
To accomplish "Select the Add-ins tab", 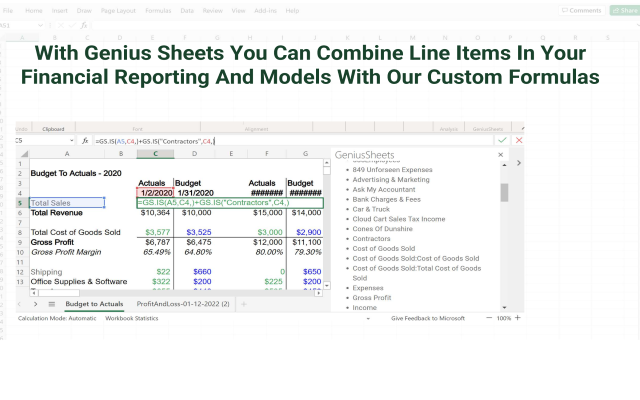I will (x=265, y=11).
